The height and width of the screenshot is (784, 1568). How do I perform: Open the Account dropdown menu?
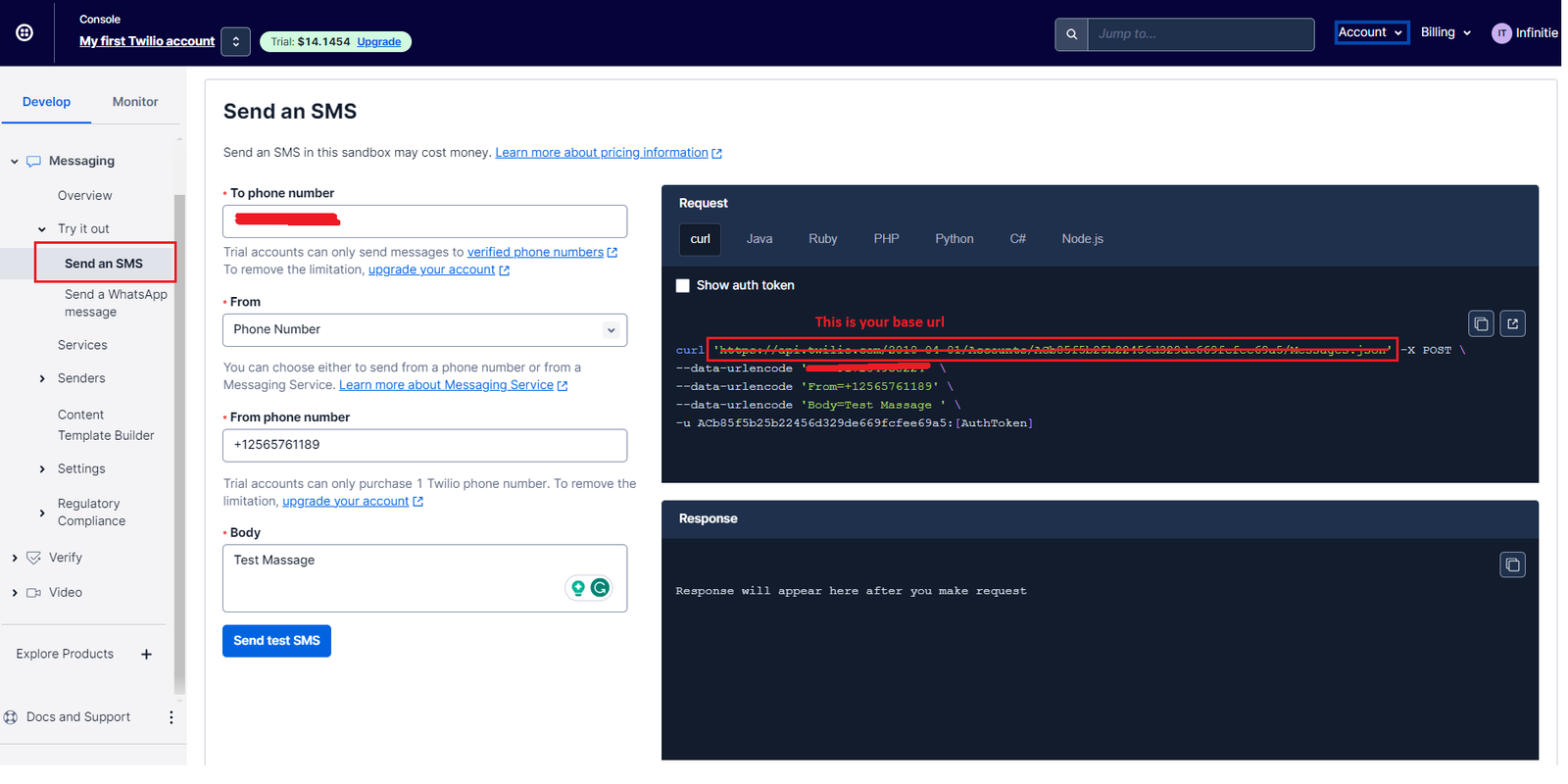pos(1370,32)
